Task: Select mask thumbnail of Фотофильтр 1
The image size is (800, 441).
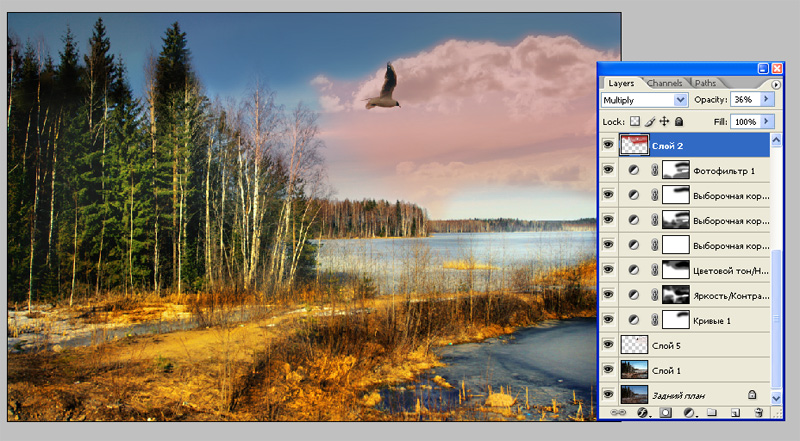Action: pos(676,170)
